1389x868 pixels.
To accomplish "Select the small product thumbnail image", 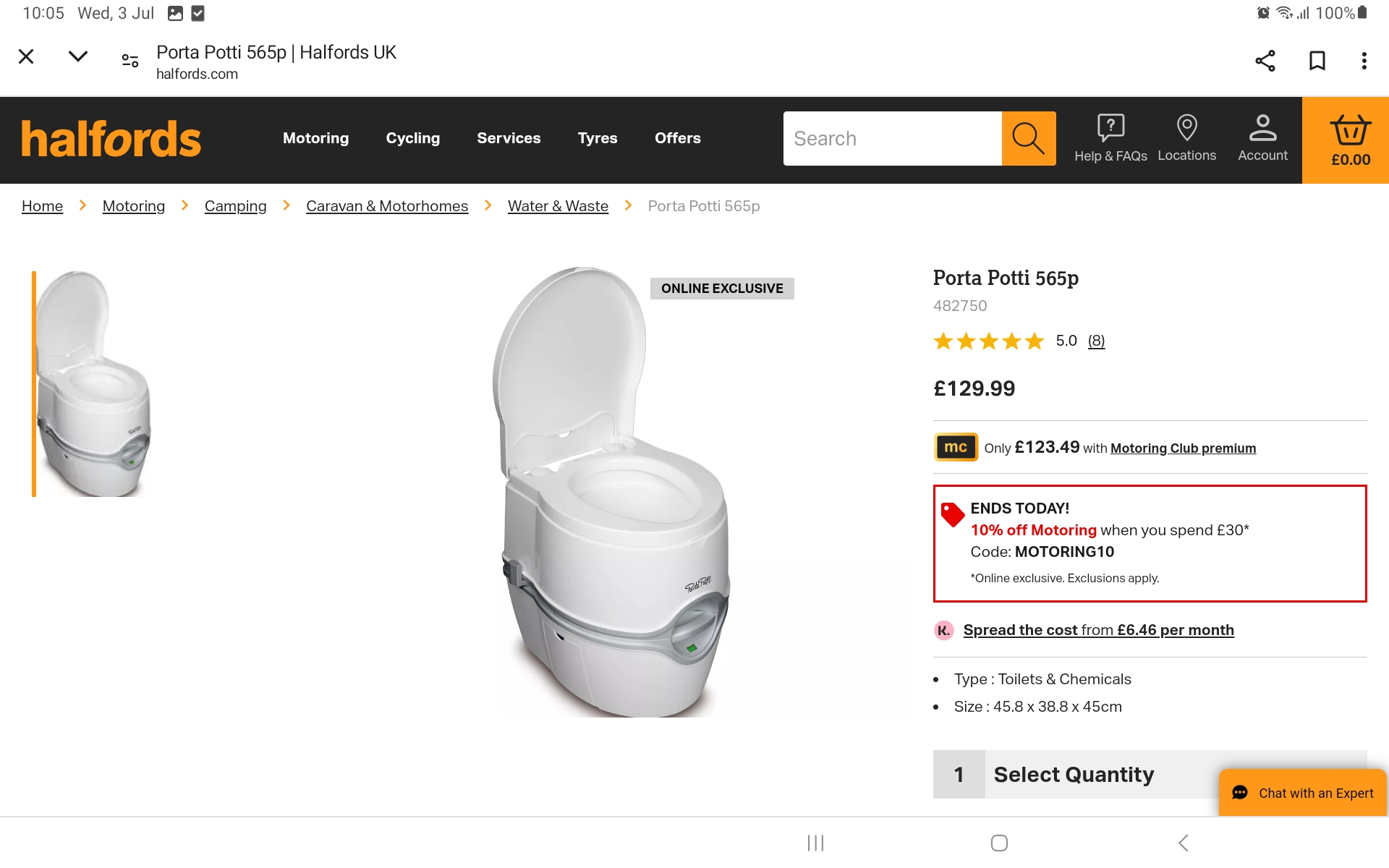I will [x=94, y=381].
